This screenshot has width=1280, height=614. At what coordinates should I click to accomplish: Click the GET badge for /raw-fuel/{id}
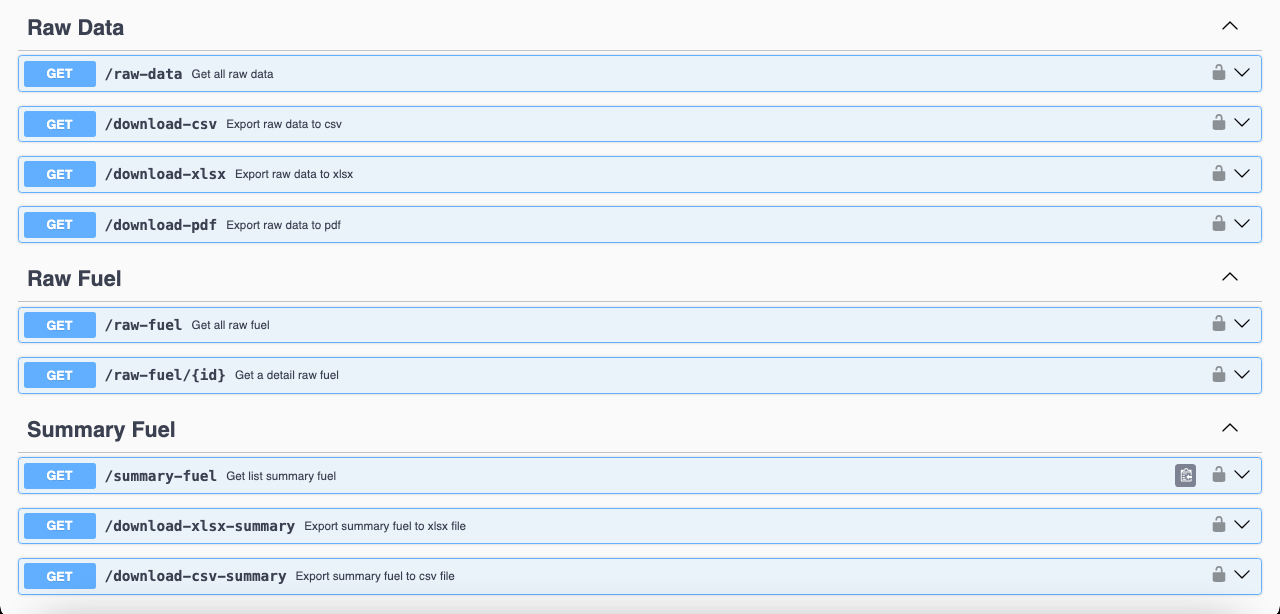60,375
